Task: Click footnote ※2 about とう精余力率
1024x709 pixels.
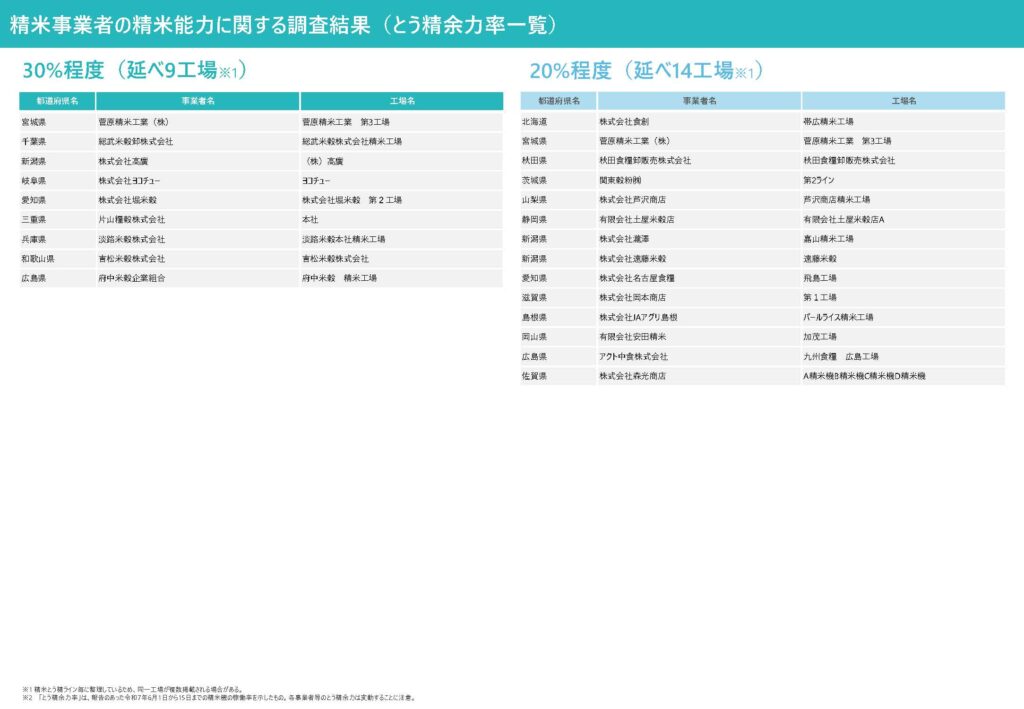Action: pos(219,698)
